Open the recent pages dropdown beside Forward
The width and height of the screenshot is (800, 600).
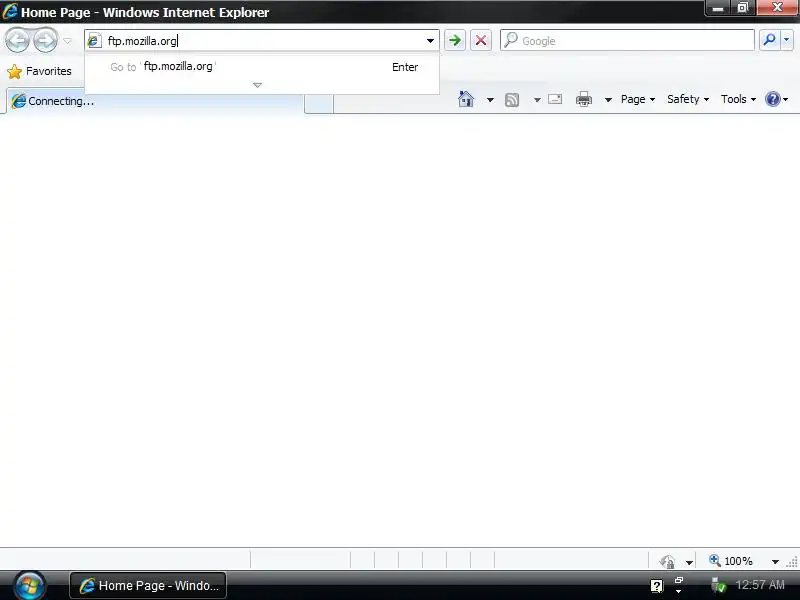(x=67, y=41)
